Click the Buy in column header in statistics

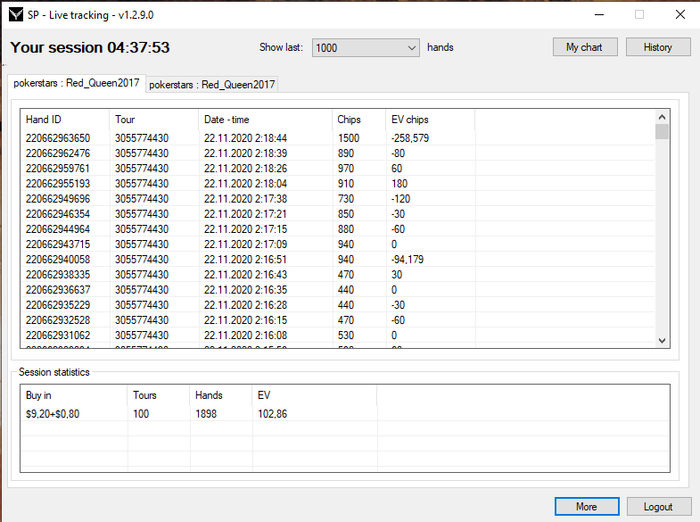74,395
